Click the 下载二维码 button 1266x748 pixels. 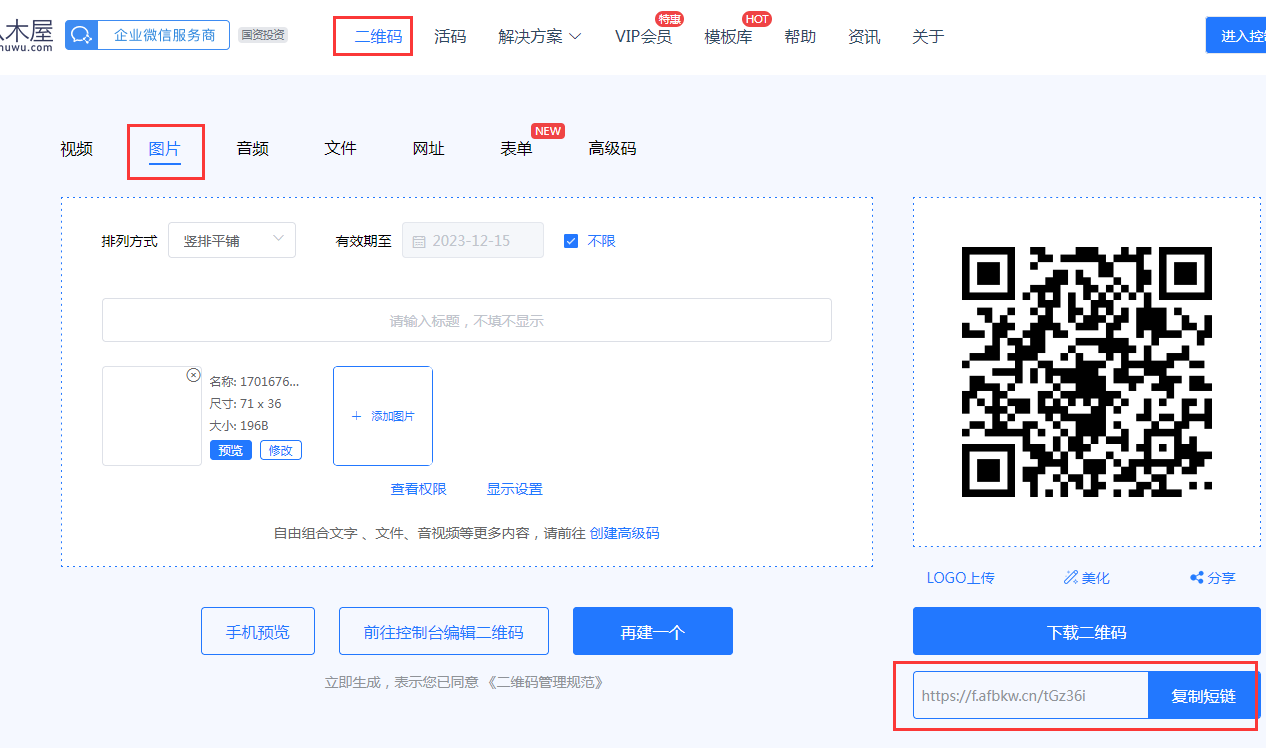pos(1087,631)
